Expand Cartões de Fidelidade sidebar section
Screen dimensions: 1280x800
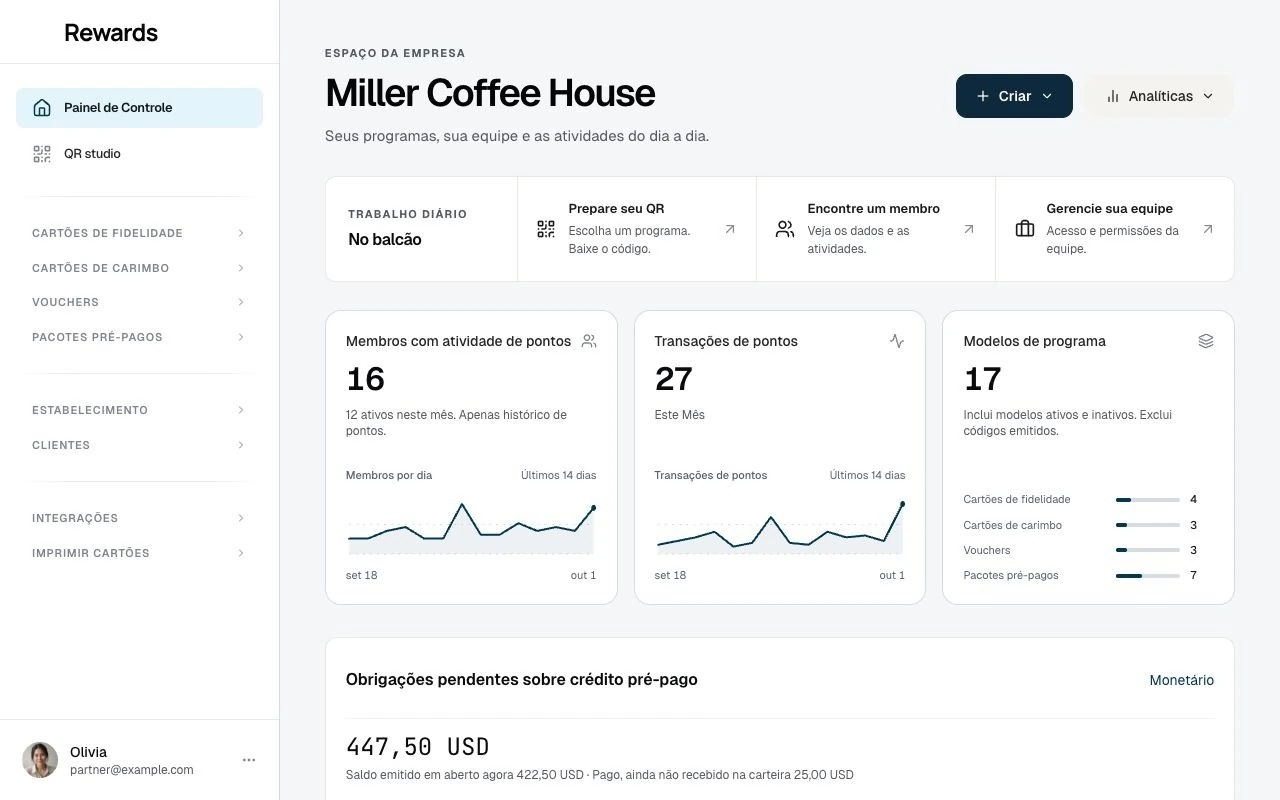(x=139, y=233)
